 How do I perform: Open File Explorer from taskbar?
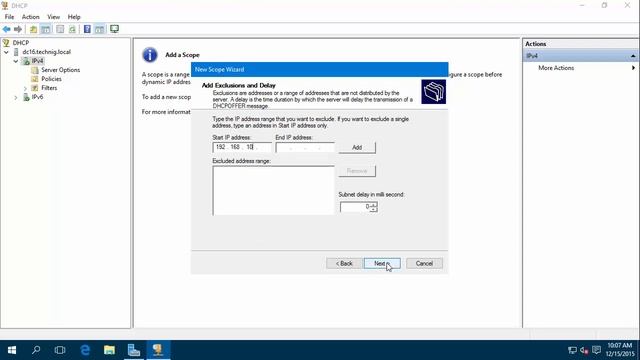[109, 350]
